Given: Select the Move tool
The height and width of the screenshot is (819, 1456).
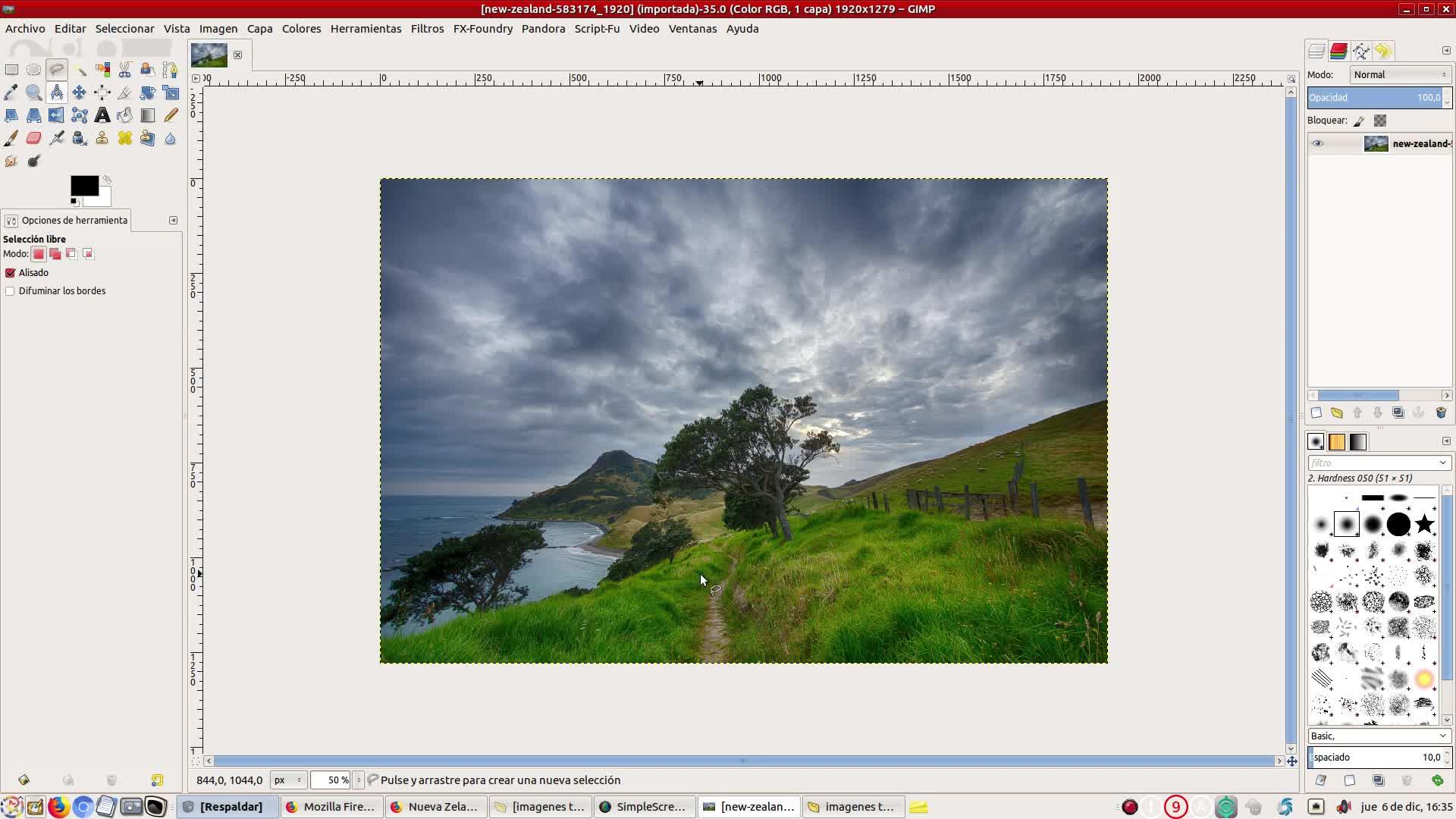Looking at the screenshot, I should point(79,93).
